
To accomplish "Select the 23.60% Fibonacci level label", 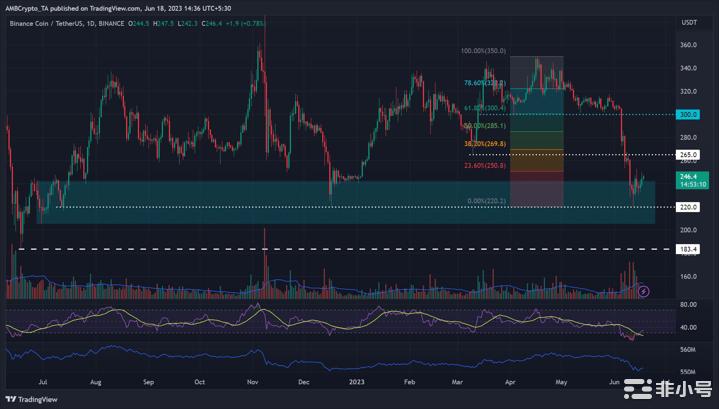I will point(485,165).
